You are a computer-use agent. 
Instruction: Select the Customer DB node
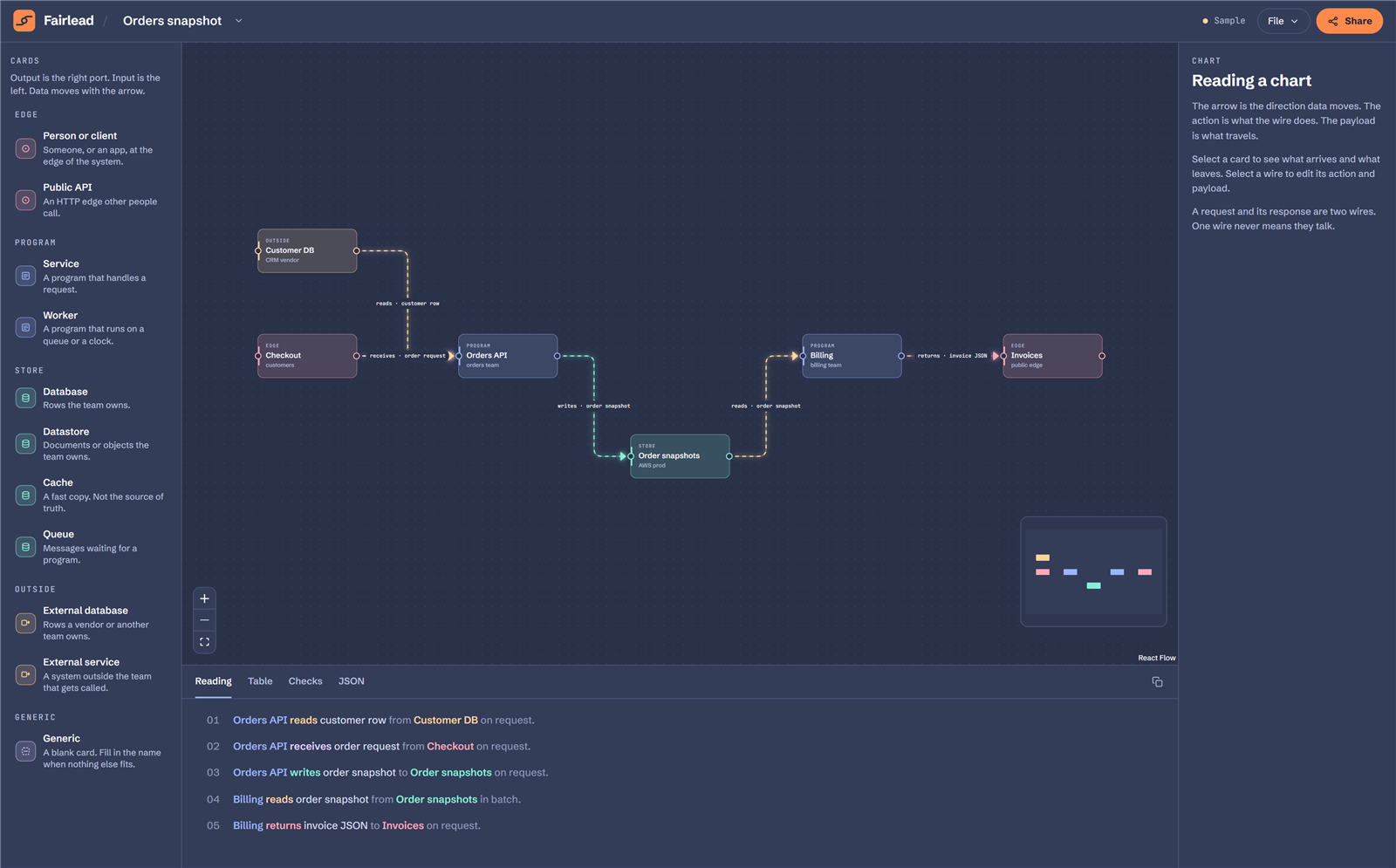pyautogui.click(x=307, y=251)
